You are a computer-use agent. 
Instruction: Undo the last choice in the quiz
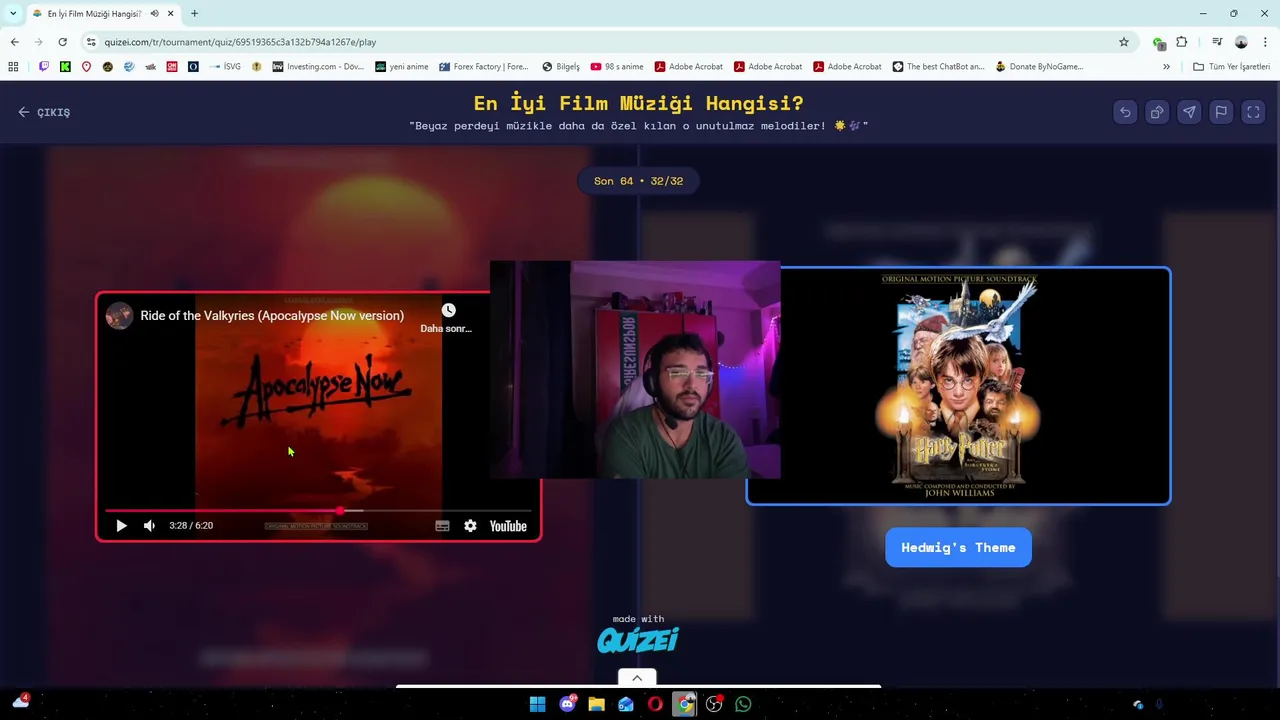tap(1125, 112)
